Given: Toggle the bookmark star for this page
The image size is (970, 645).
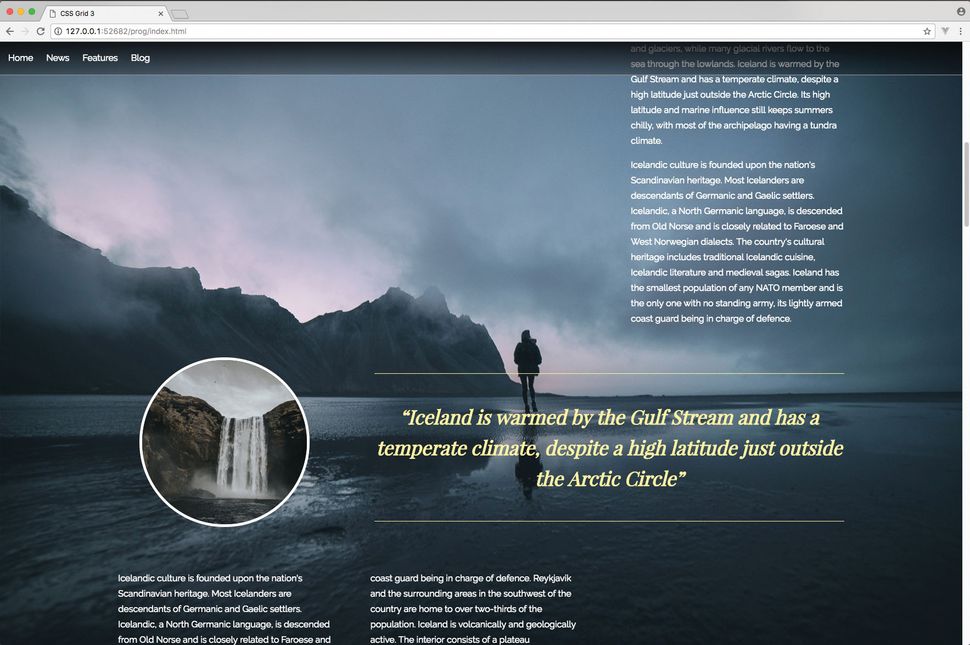Looking at the screenshot, I should (x=927, y=31).
